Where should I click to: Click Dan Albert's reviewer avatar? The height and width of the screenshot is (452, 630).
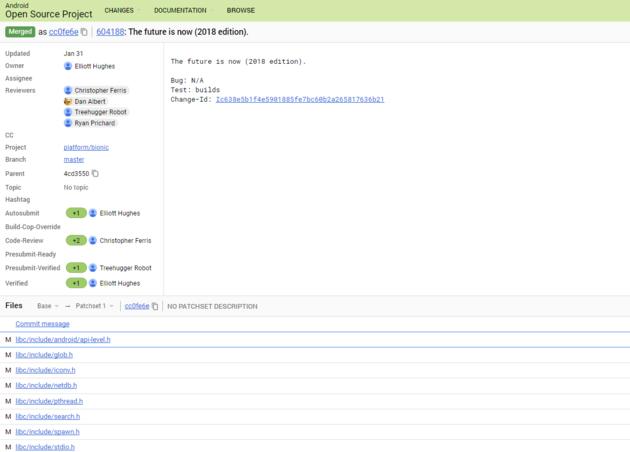tap(68, 101)
